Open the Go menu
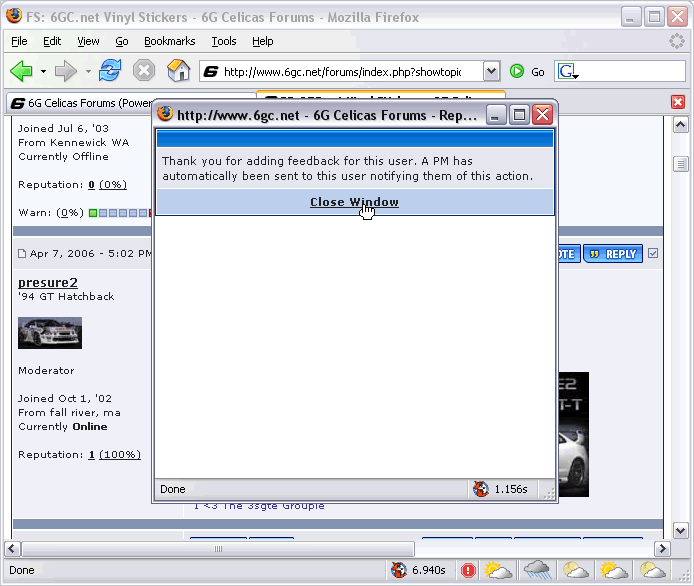Viewport: 694px width, 586px height. (x=122, y=41)
